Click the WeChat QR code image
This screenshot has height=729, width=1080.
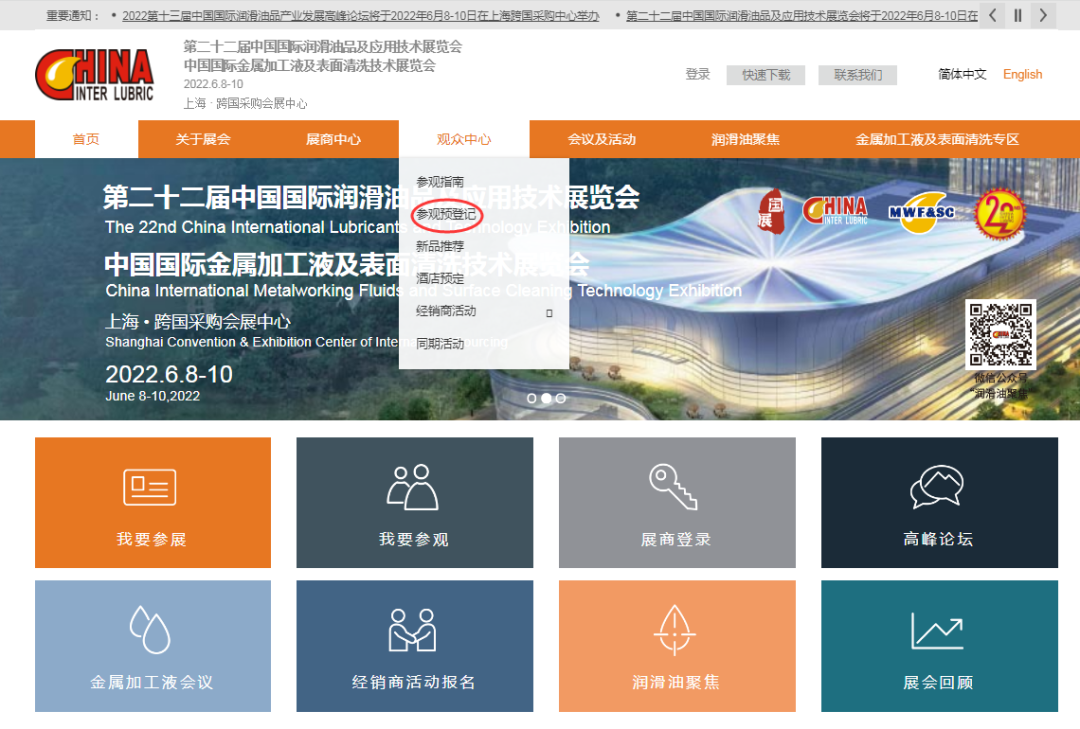[x=1001, y=334]
